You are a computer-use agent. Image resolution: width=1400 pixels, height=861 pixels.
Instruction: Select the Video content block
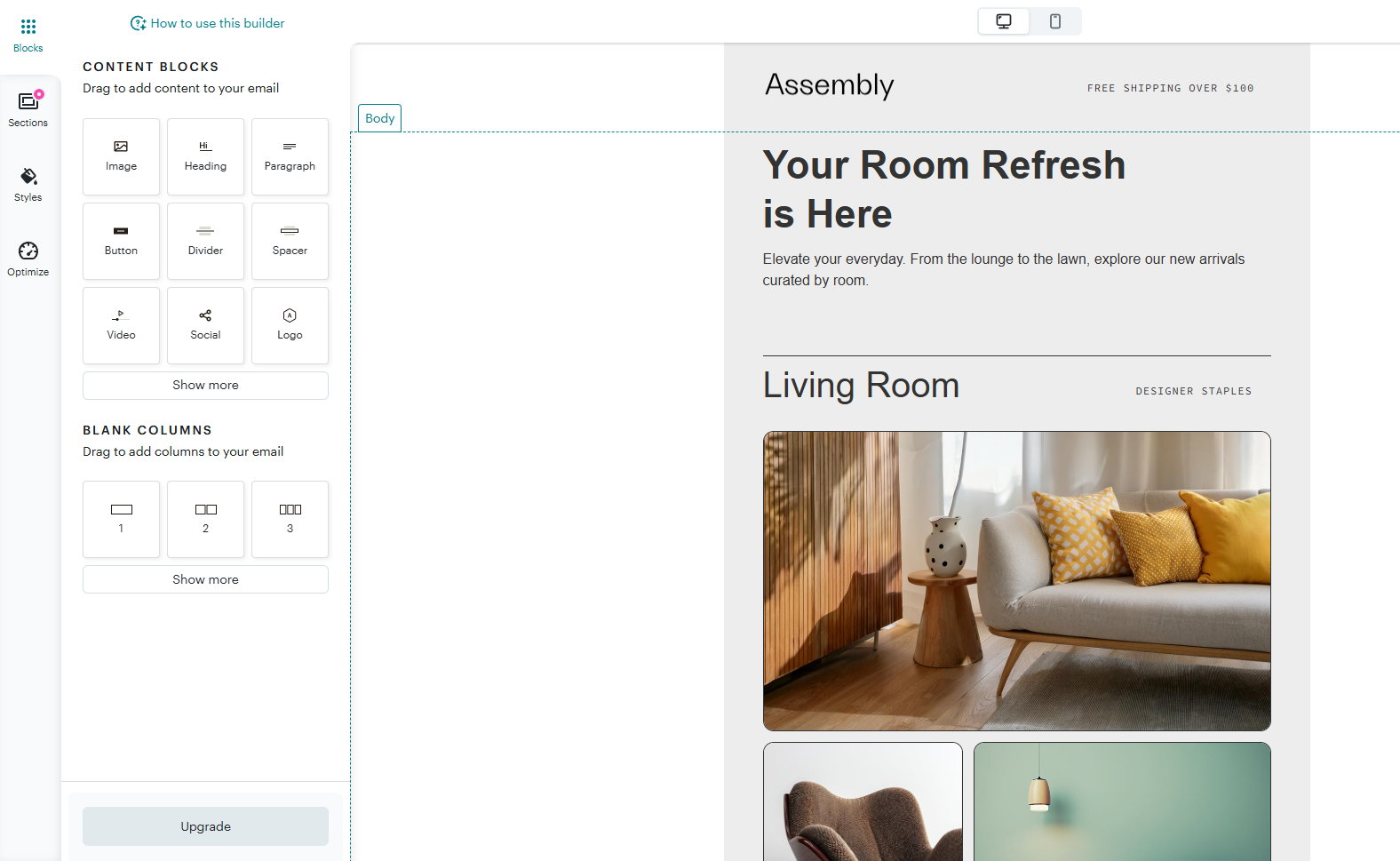pyautogui.click(x=121, y=325)
